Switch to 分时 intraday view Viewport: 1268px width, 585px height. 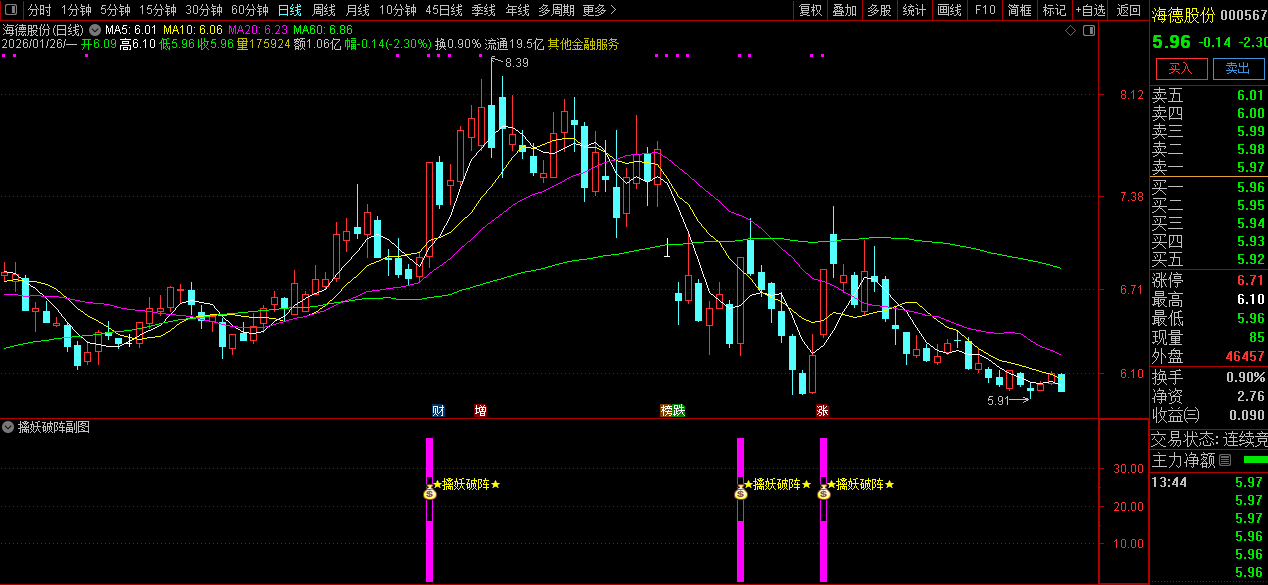point(39,10)
